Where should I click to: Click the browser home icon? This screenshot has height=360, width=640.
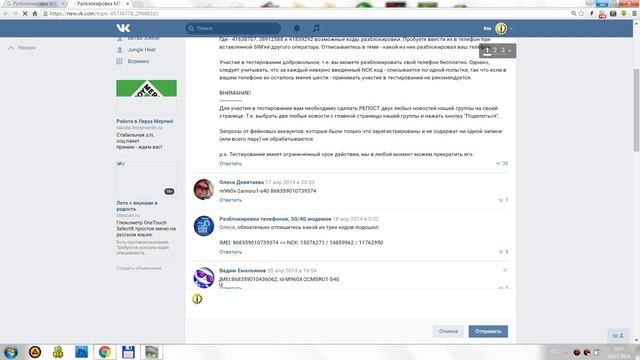pyautogui.click(x=35, y=13)
